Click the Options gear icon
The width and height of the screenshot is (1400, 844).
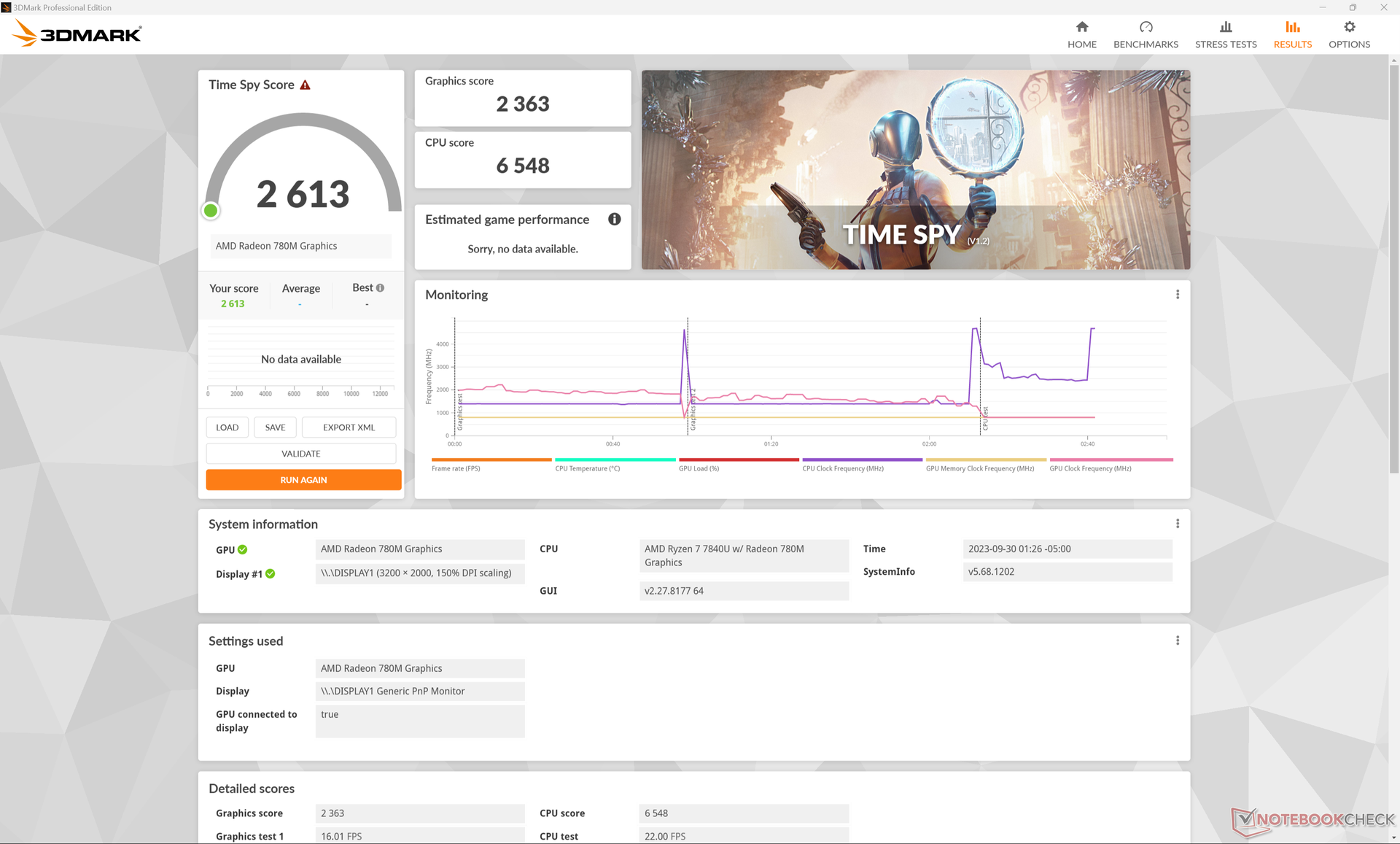(1349, 27)
